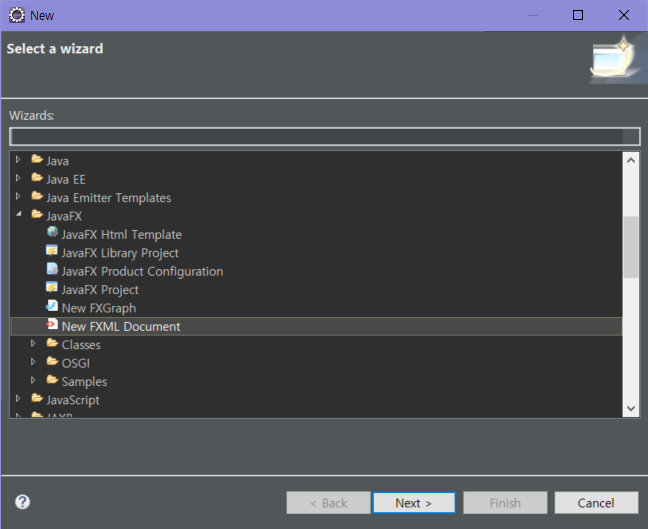Click the Eclipse icon in the title bar

pos(17,15)
